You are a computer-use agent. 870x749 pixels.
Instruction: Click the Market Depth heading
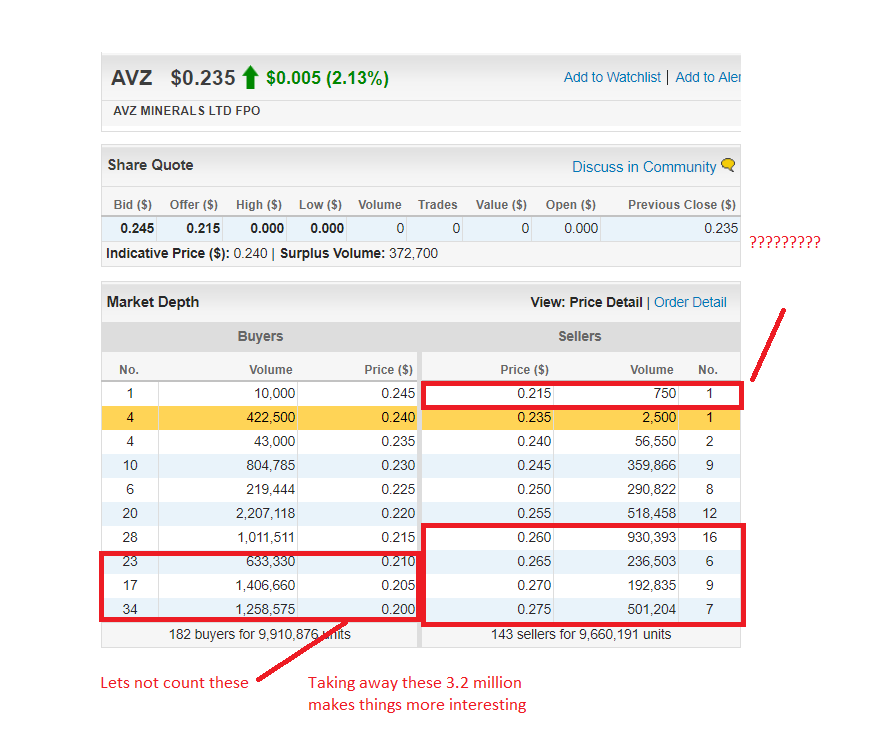coord(153,302)
